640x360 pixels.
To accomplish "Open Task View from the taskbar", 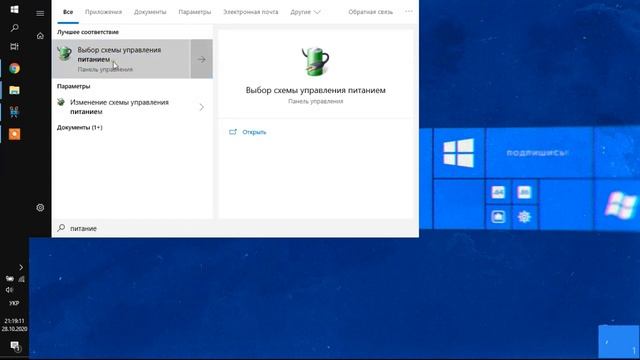I will pyautogui.click(x=14, y=47).
